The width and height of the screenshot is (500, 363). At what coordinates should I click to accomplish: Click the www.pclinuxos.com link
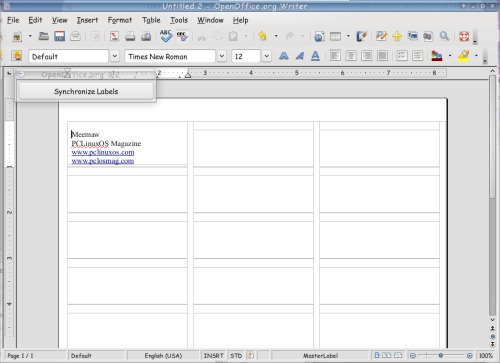(x=103, y=152)
